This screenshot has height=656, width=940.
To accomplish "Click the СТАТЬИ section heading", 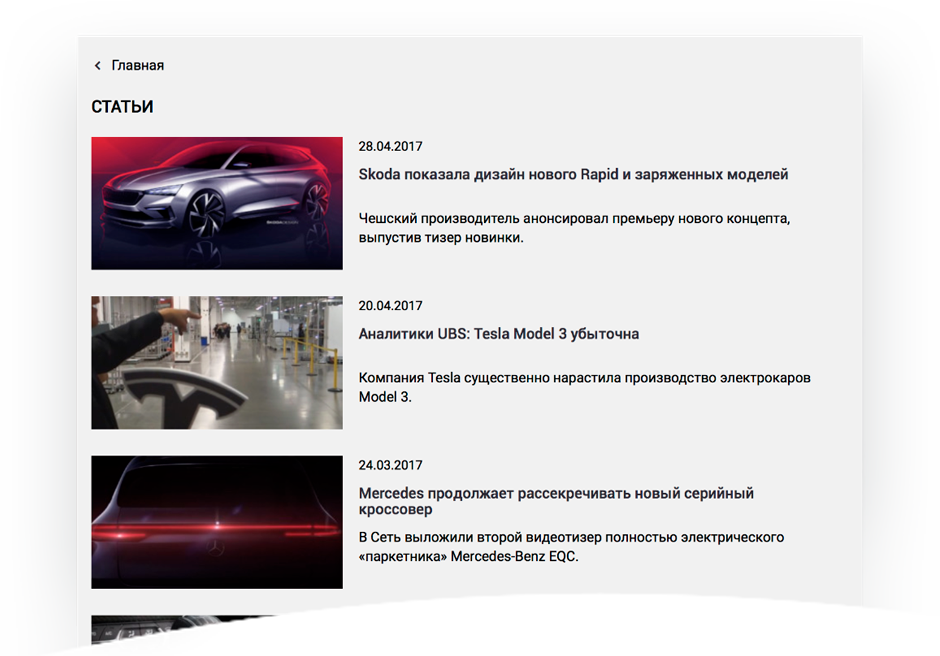I will click(x=122, y=107).
